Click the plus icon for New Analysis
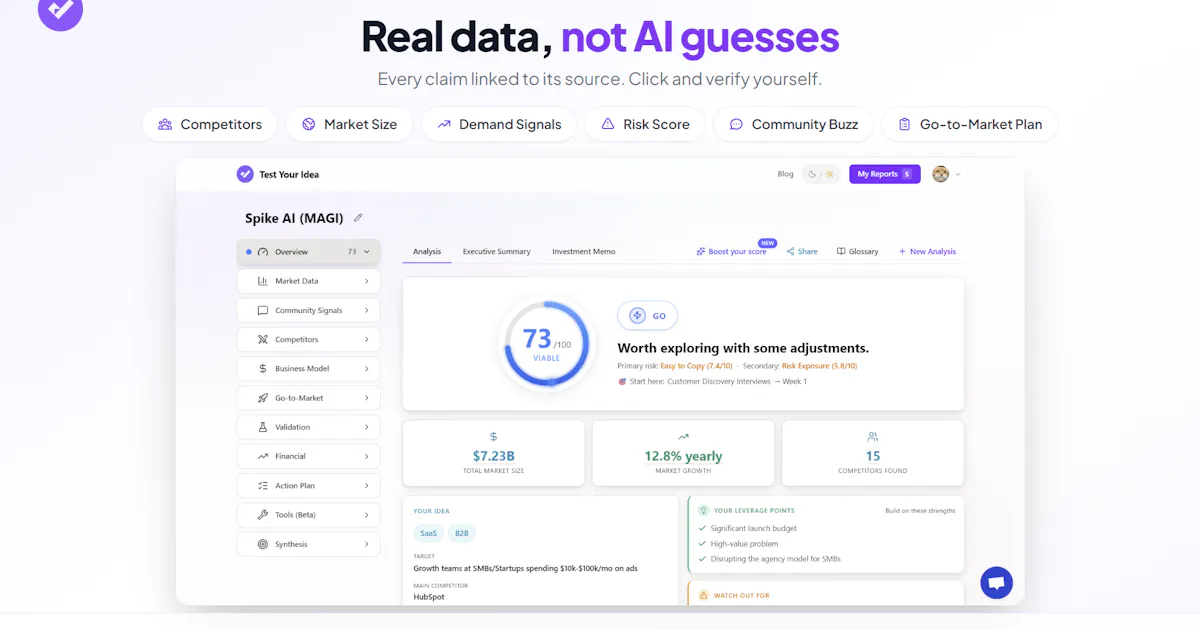This screenshot has width=1200, height=630. [x=902, y=252]
